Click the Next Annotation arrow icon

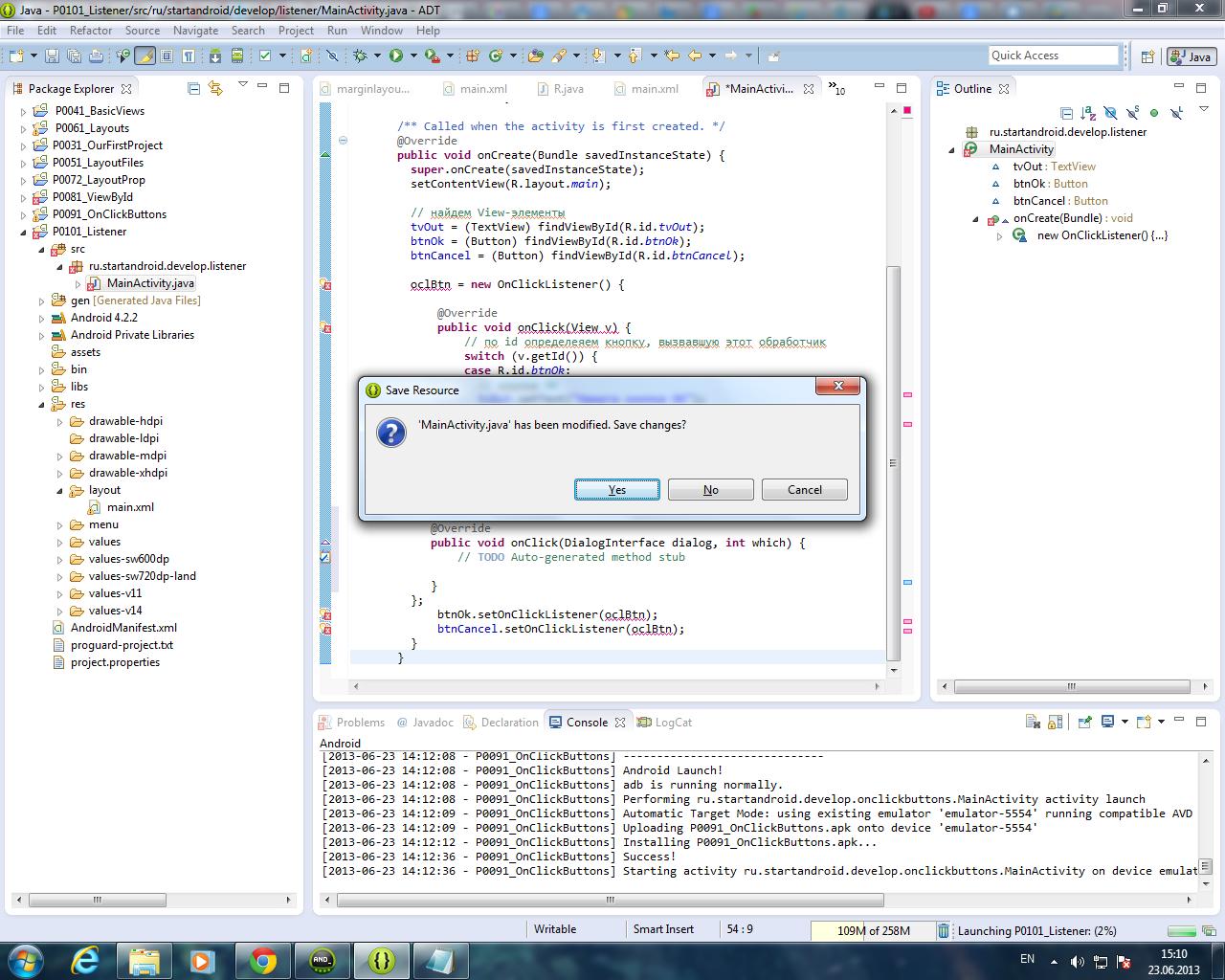pos(598,56)
